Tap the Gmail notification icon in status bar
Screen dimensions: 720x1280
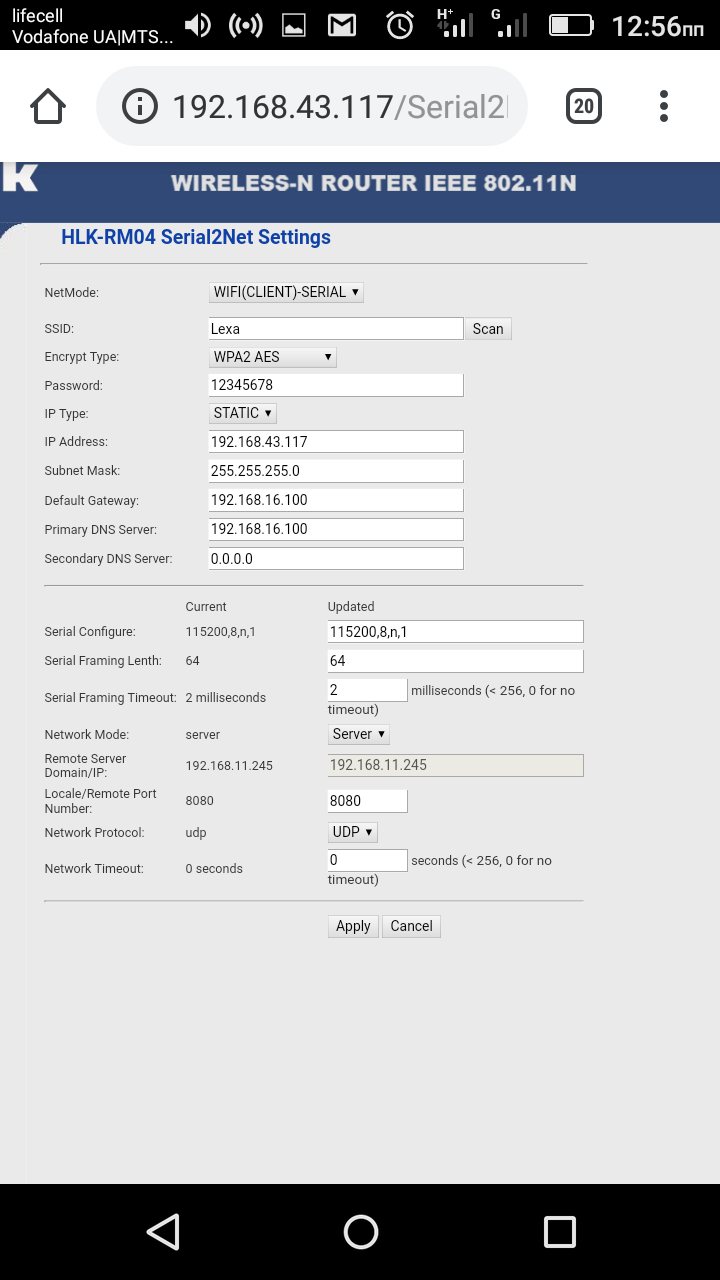[342, 26]
